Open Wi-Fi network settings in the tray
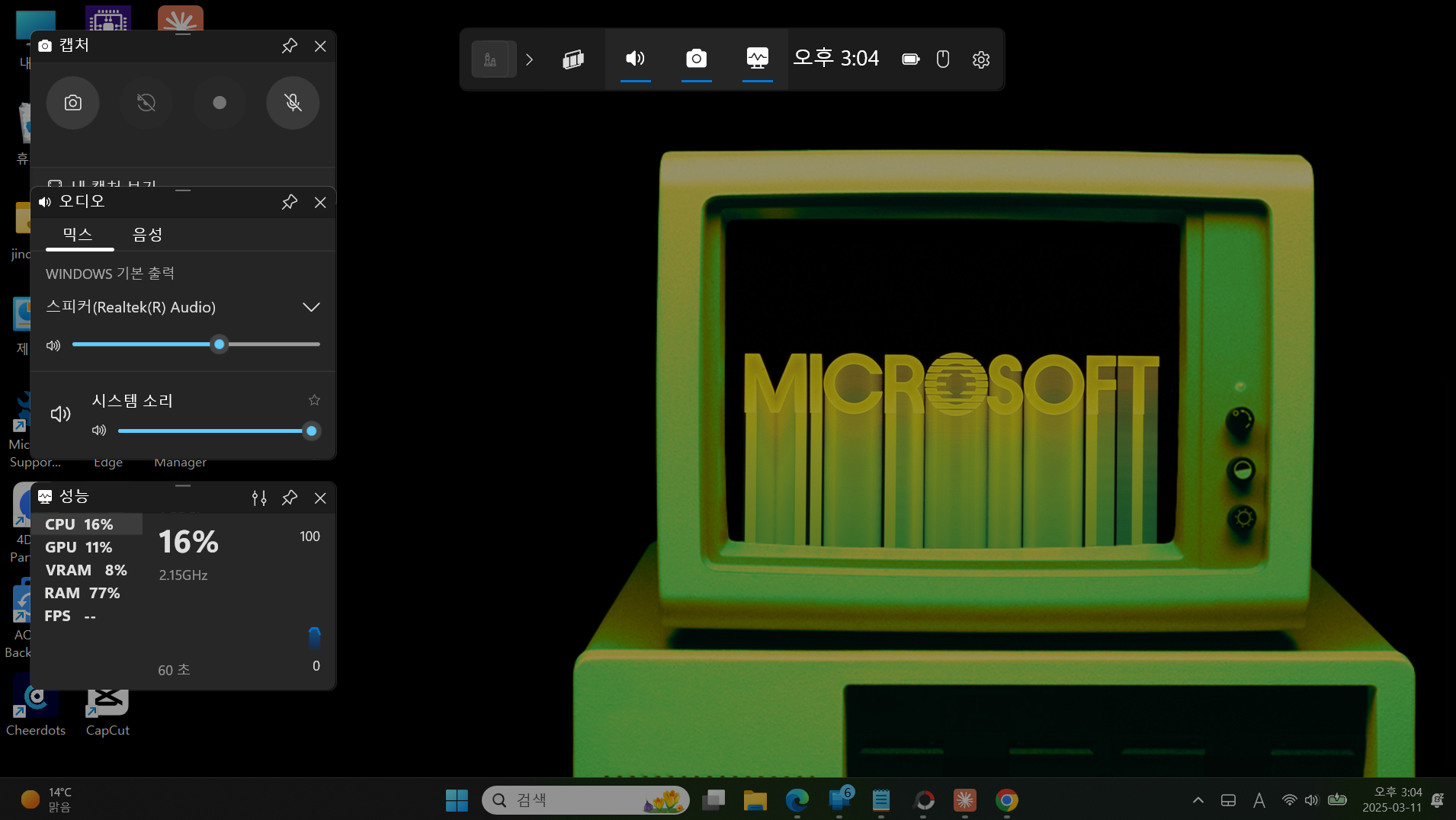The width and height of the screenshot is (1456, 820). [1289, 800]
